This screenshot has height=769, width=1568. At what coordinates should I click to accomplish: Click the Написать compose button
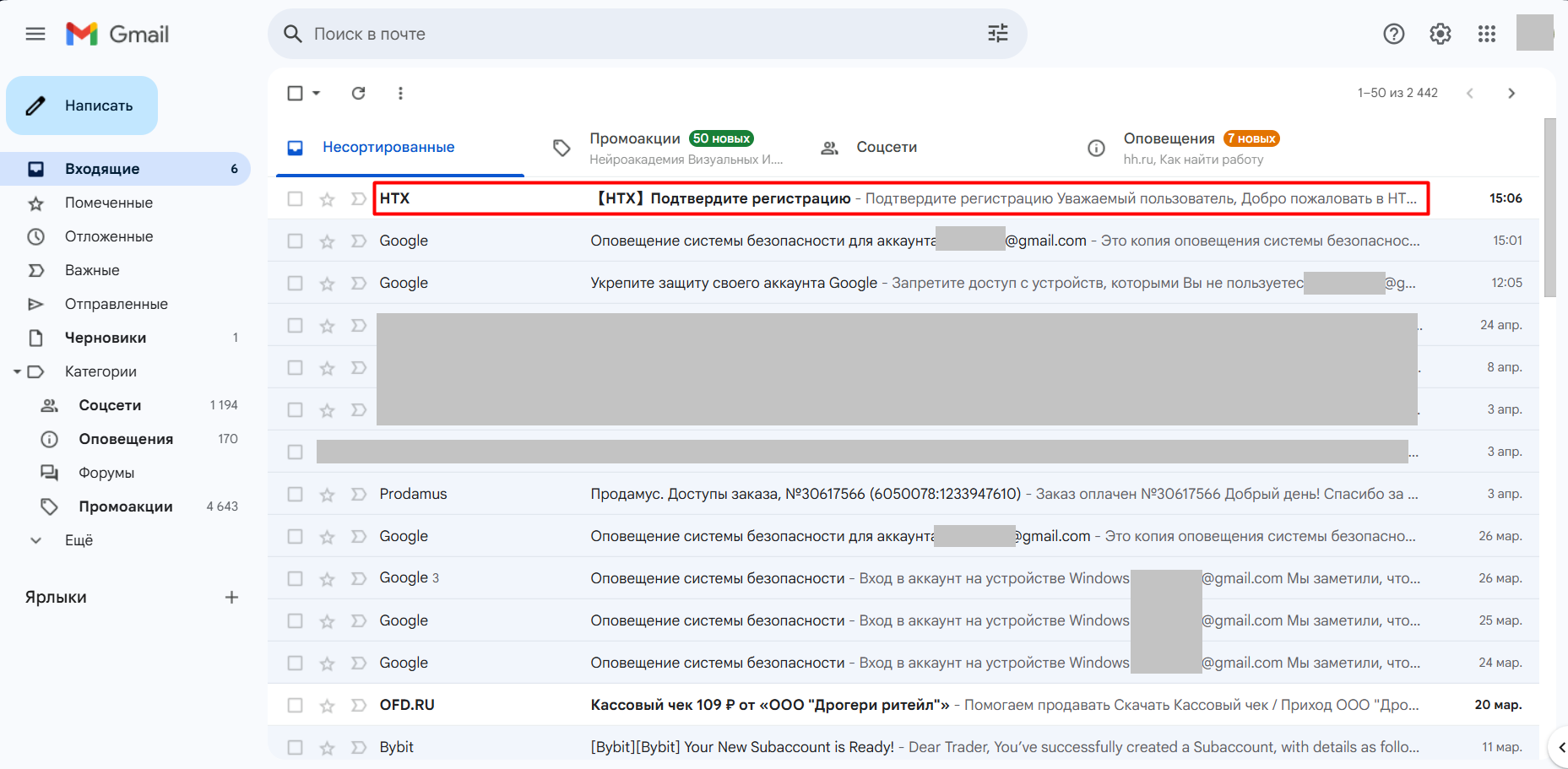click(x=82, y=106)
